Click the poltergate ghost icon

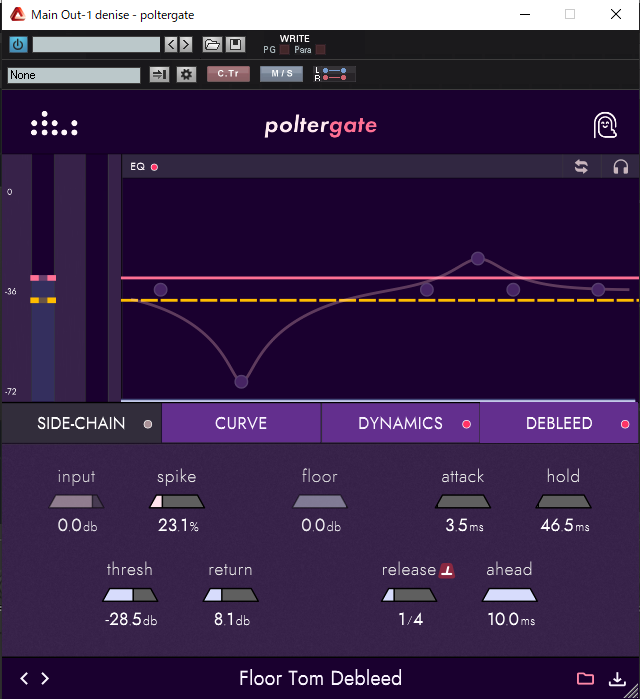click(x=605, y=125)
